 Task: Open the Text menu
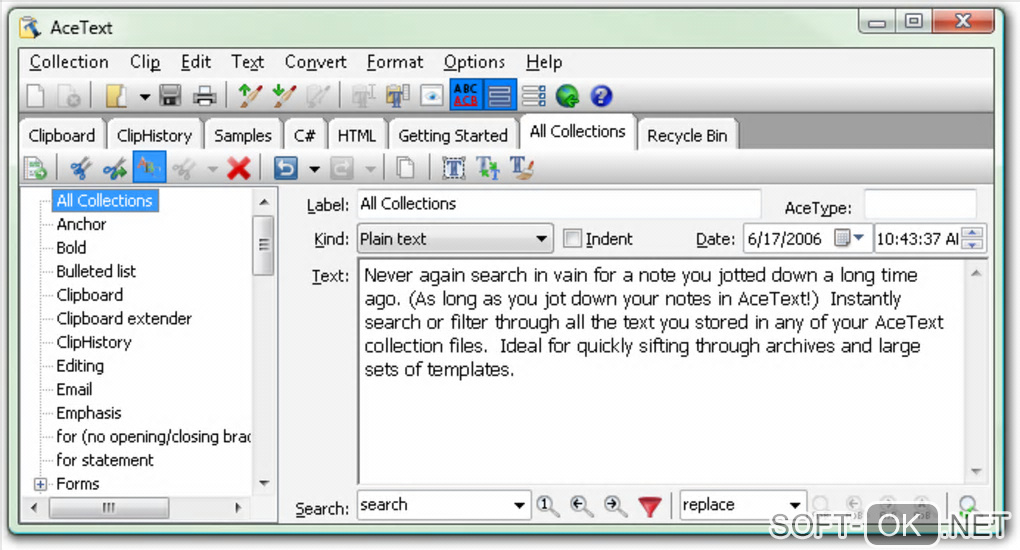point(248,62)
